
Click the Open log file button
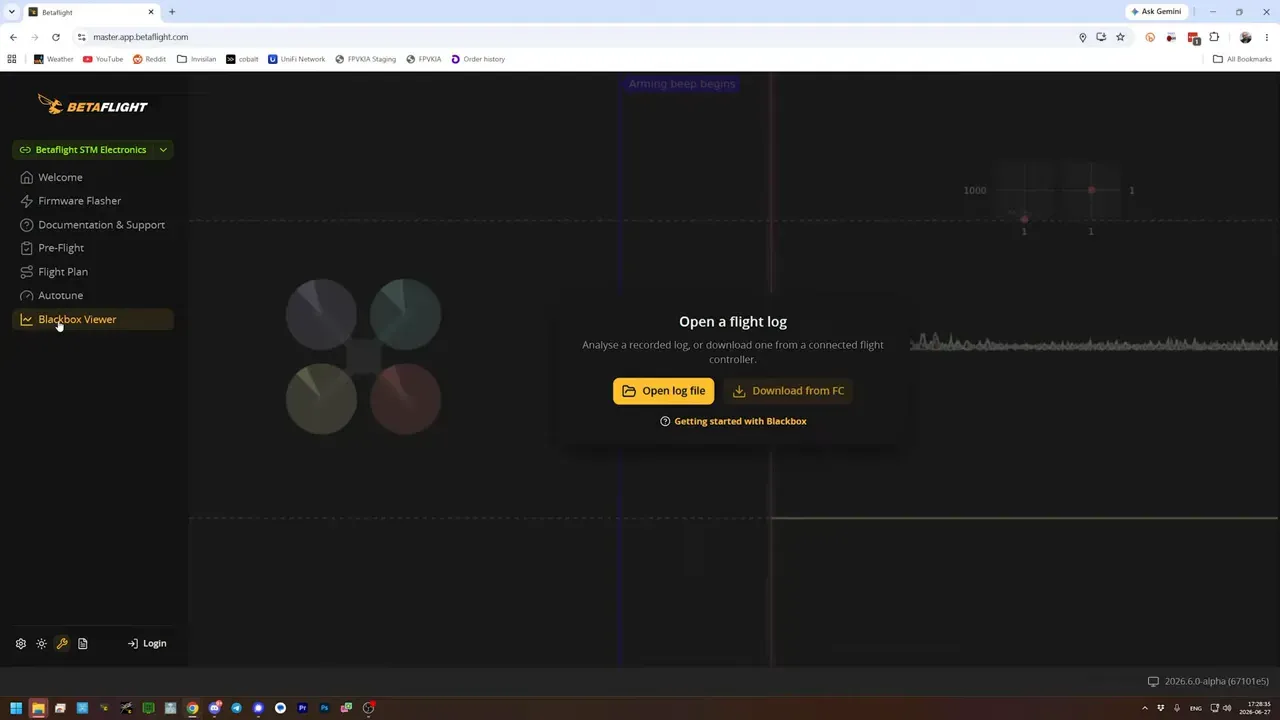663,391
